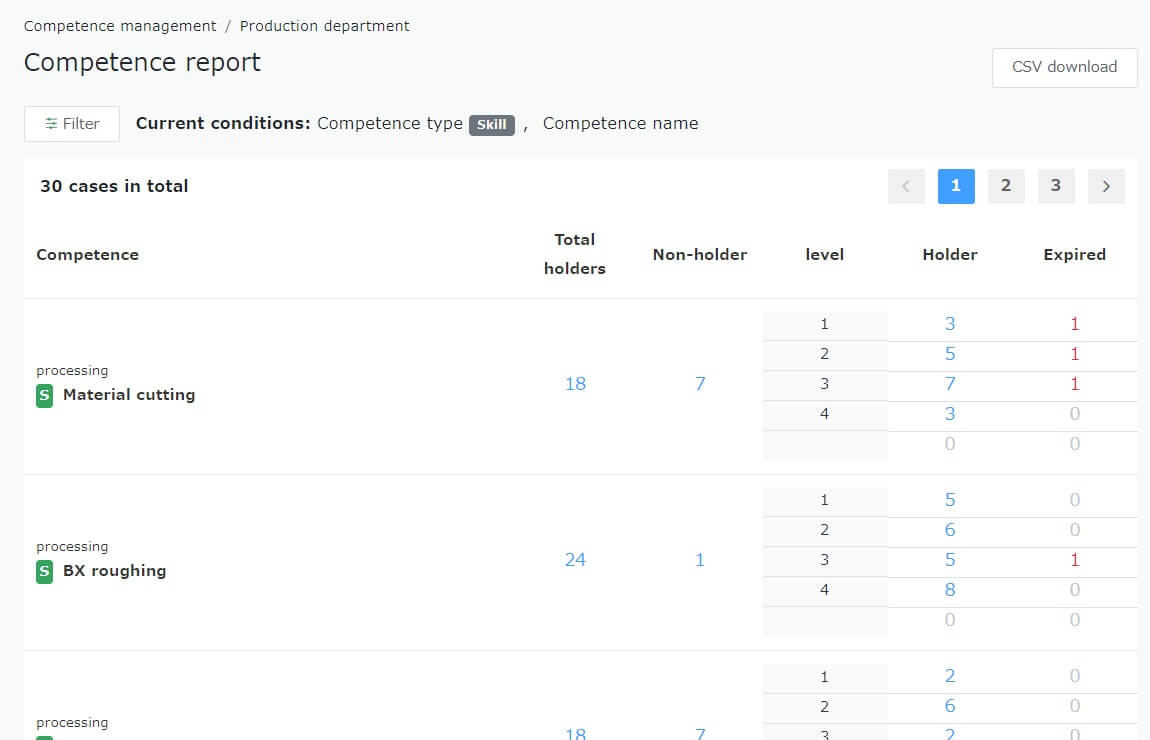The height and width of the screenshot is (740, 1150).
Task: View Material cutting level 2 expired count
Action: tap(1074, 353)
